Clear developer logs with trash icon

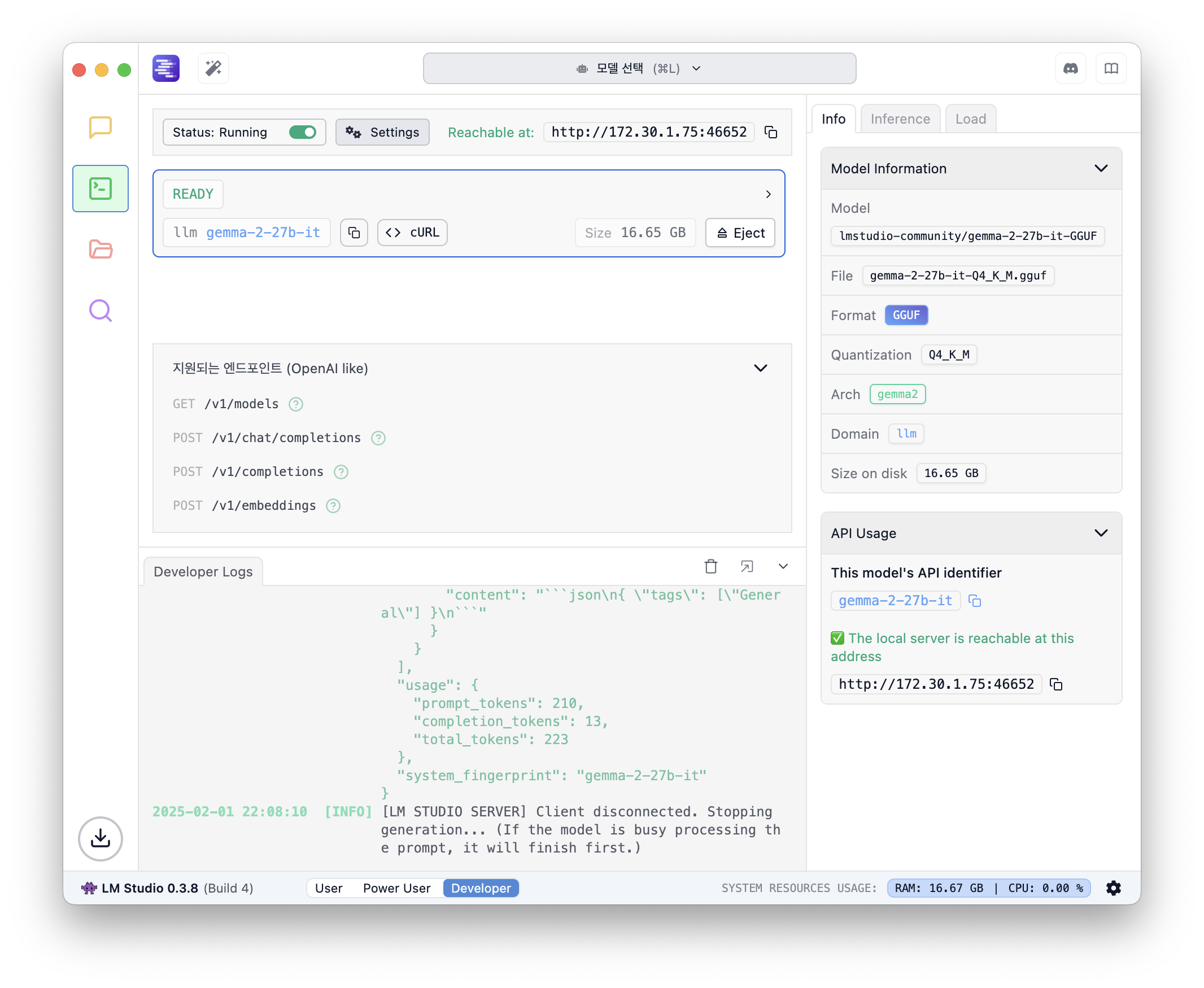tap(710, 566)
